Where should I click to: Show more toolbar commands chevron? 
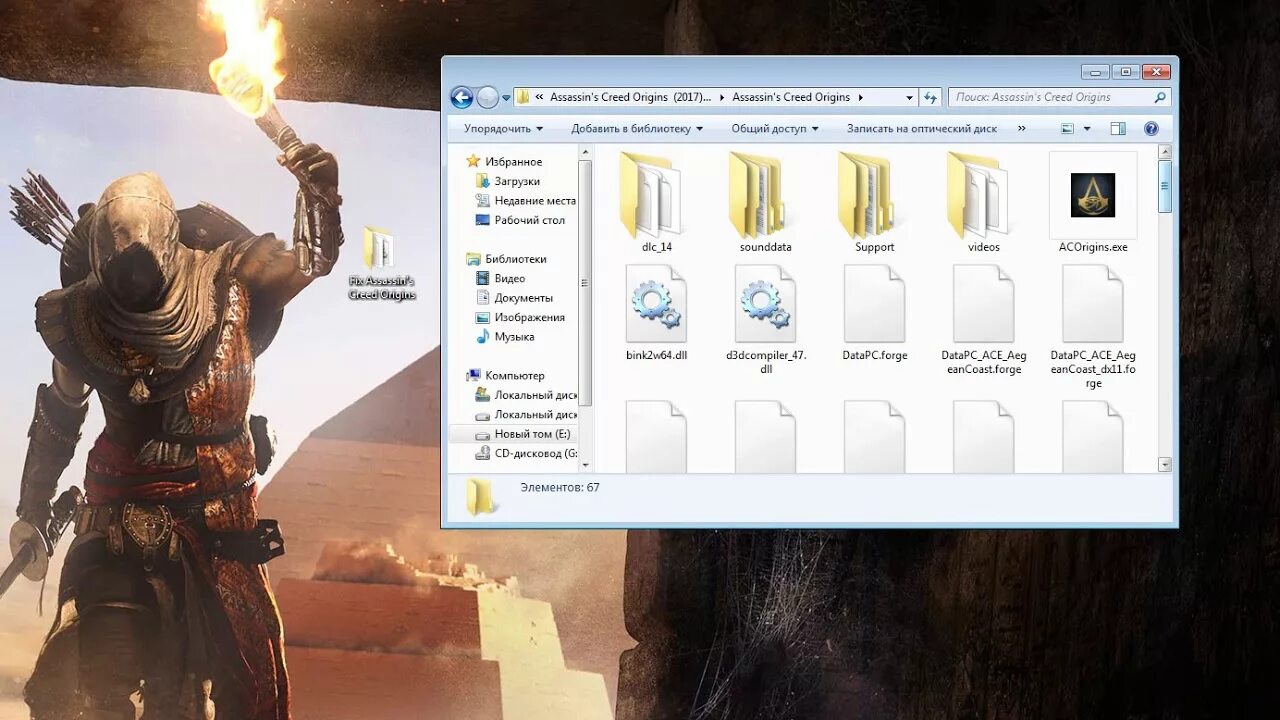[1021, 129]
